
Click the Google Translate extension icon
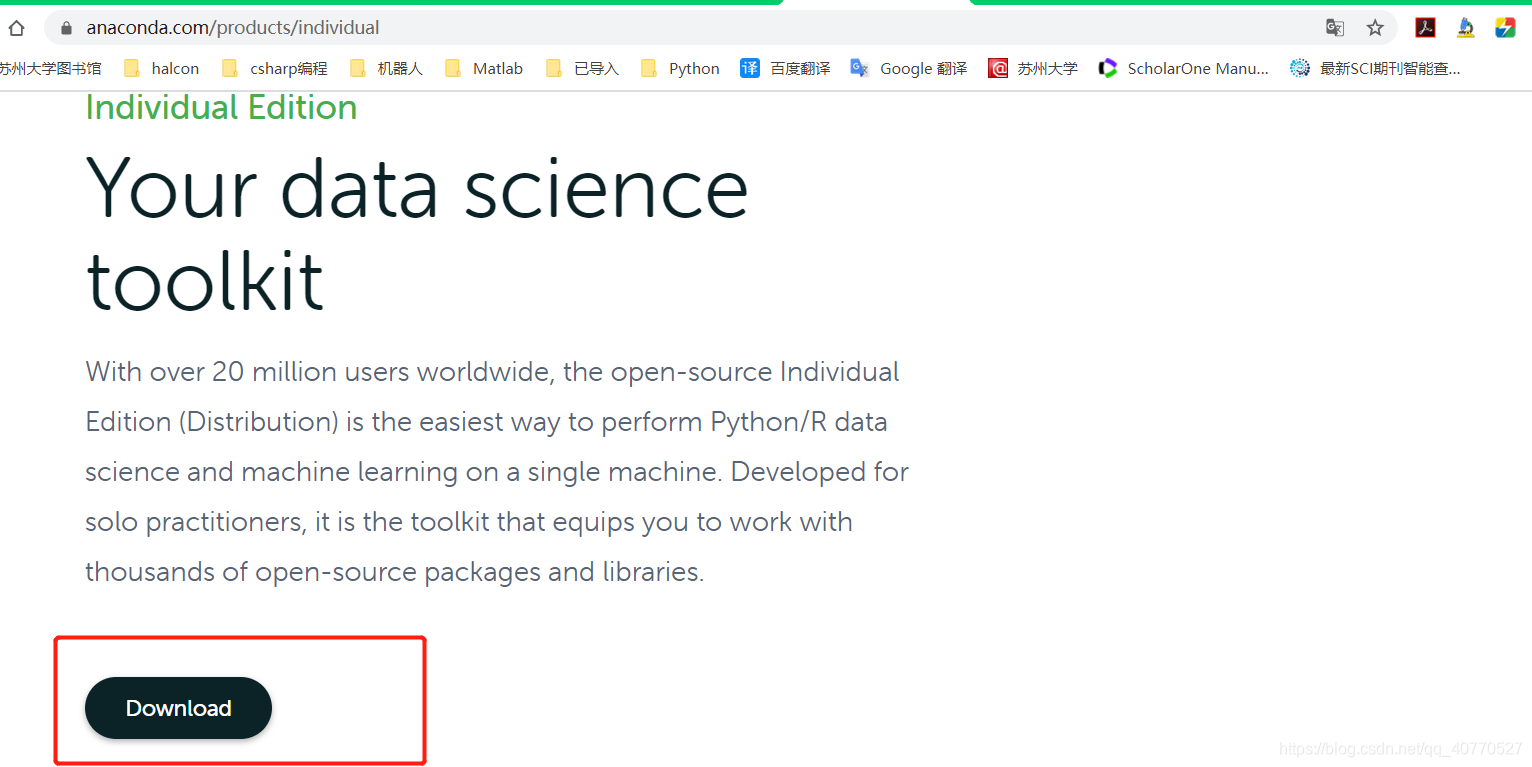point(1334,27)
